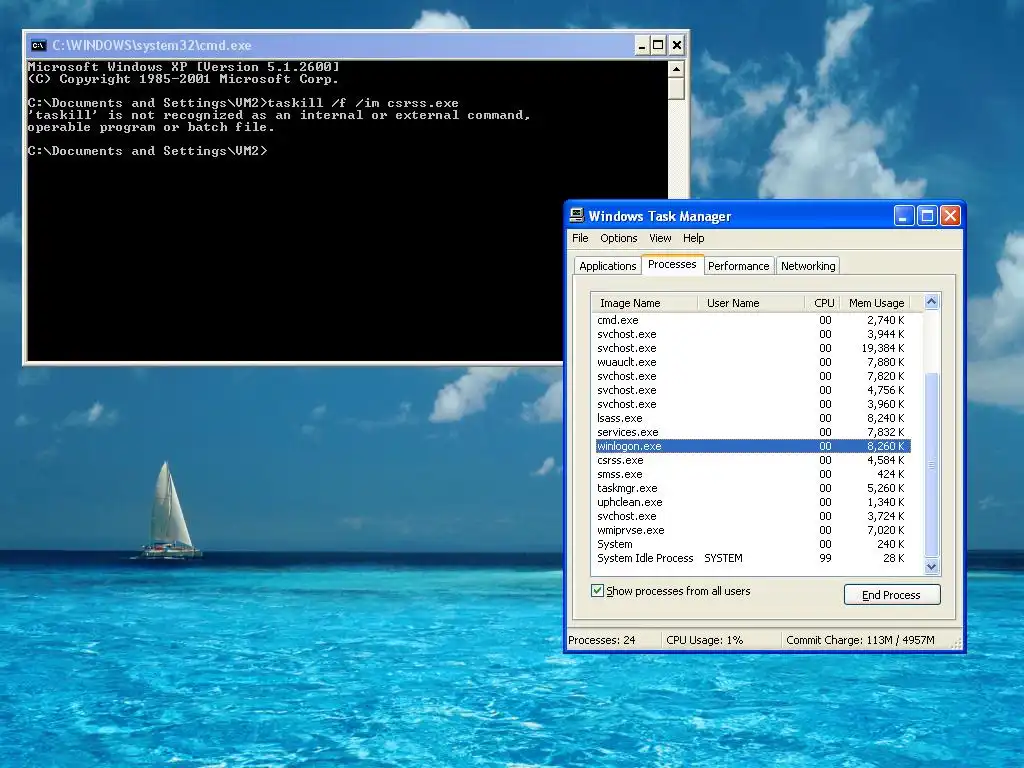Select svchost.exe row using 3,960 K
This screenshot has height=768, width=1024.
tap(753, 404)
